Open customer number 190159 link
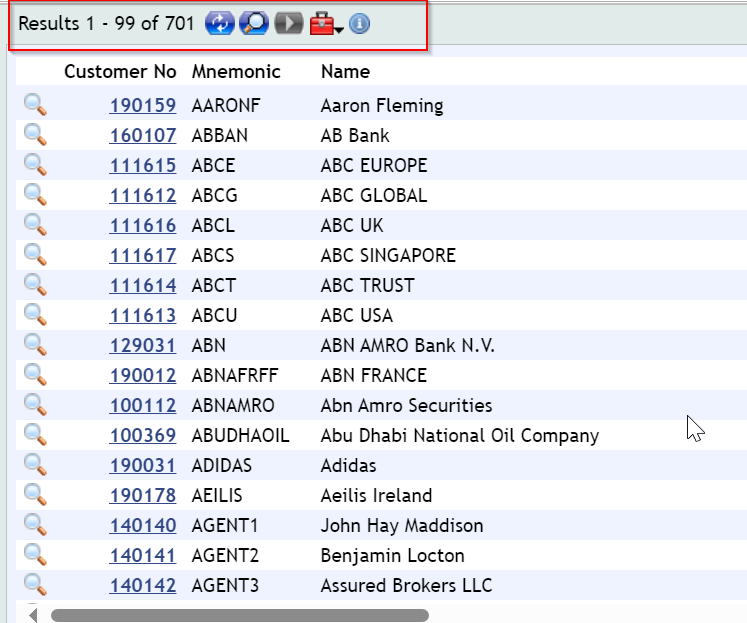The width and height of the screenshot is (747, 623). click(142, 106)
